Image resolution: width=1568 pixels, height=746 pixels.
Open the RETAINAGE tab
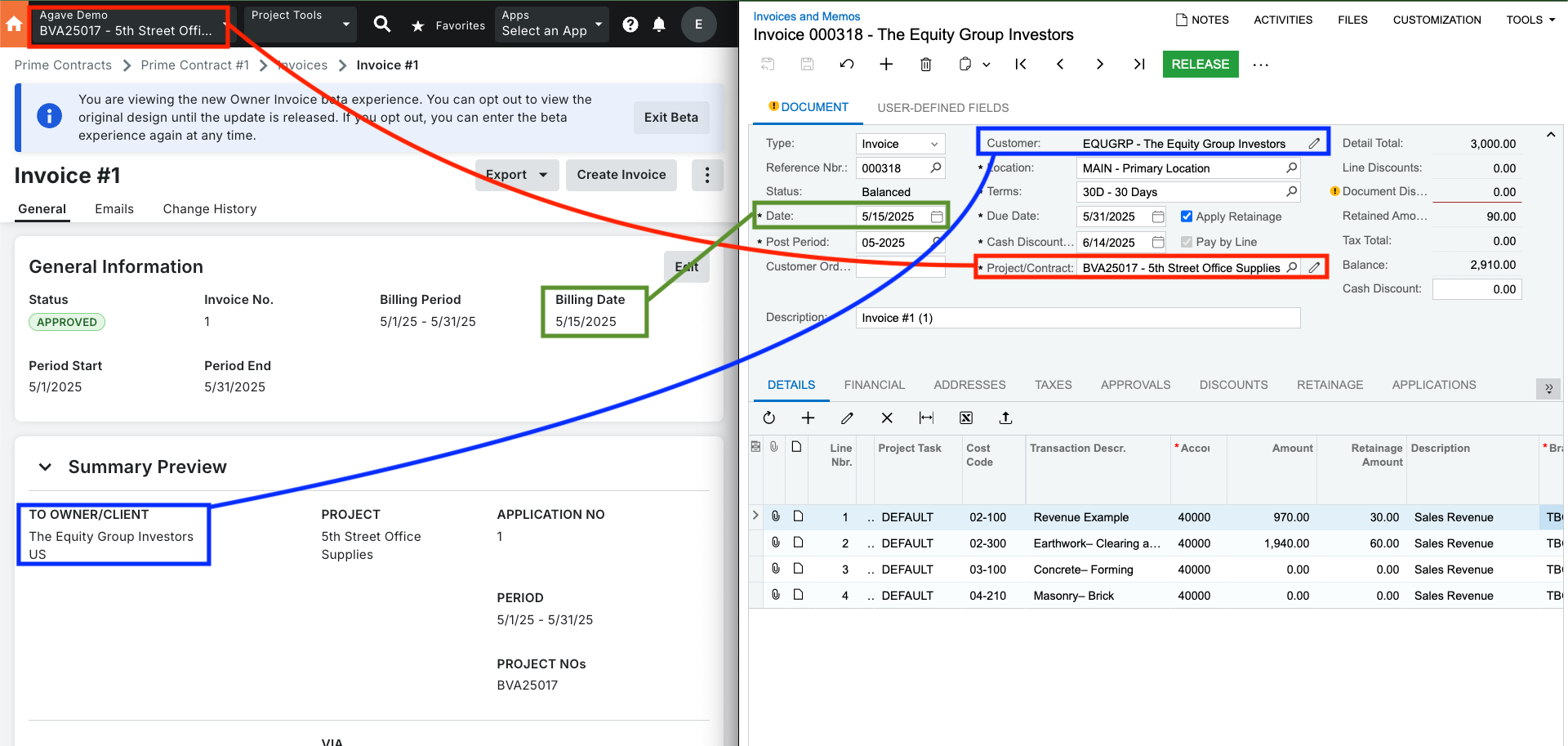point(1330,385)
